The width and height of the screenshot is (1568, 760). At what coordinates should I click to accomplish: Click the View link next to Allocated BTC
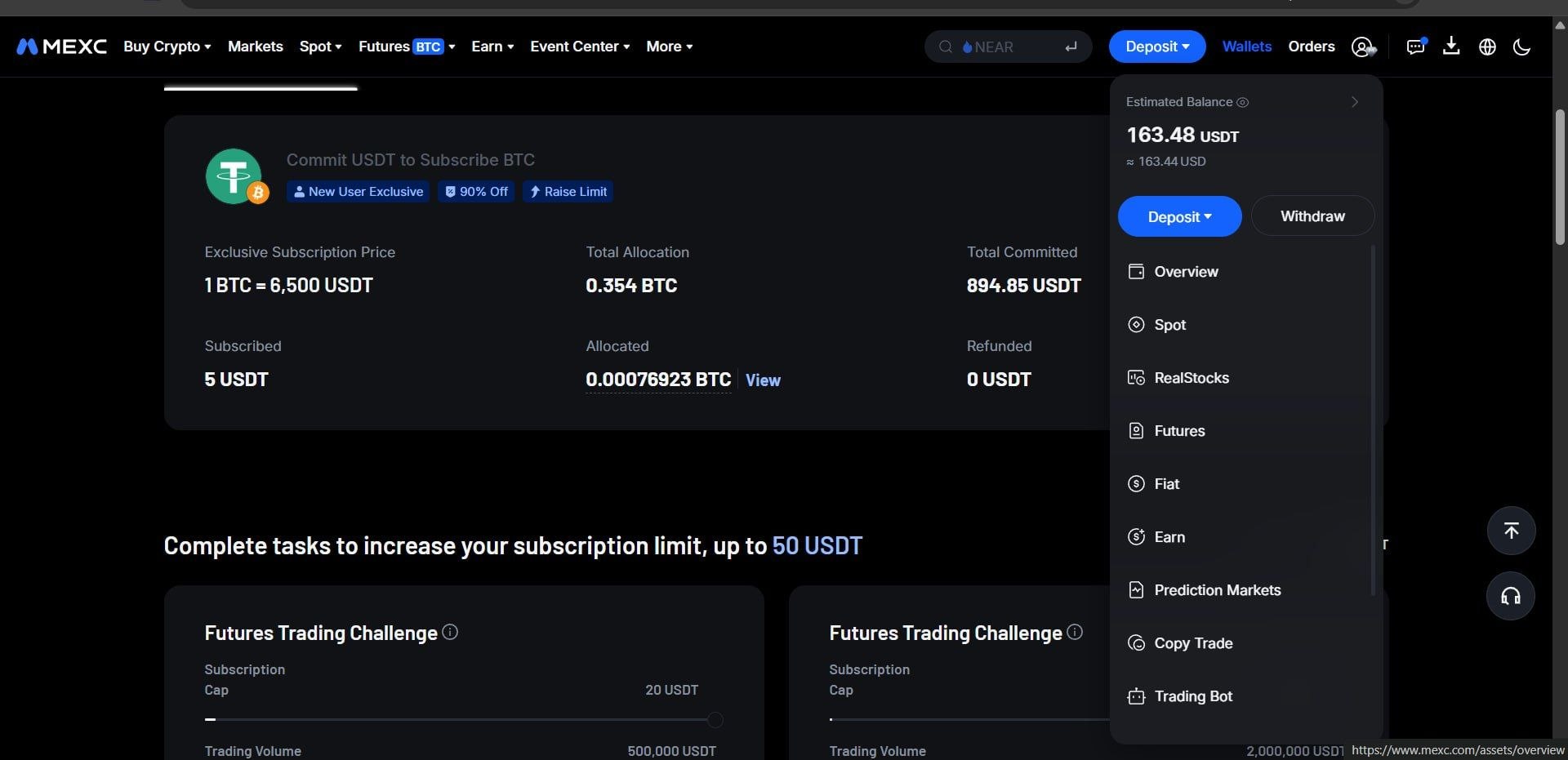point(763,380)
